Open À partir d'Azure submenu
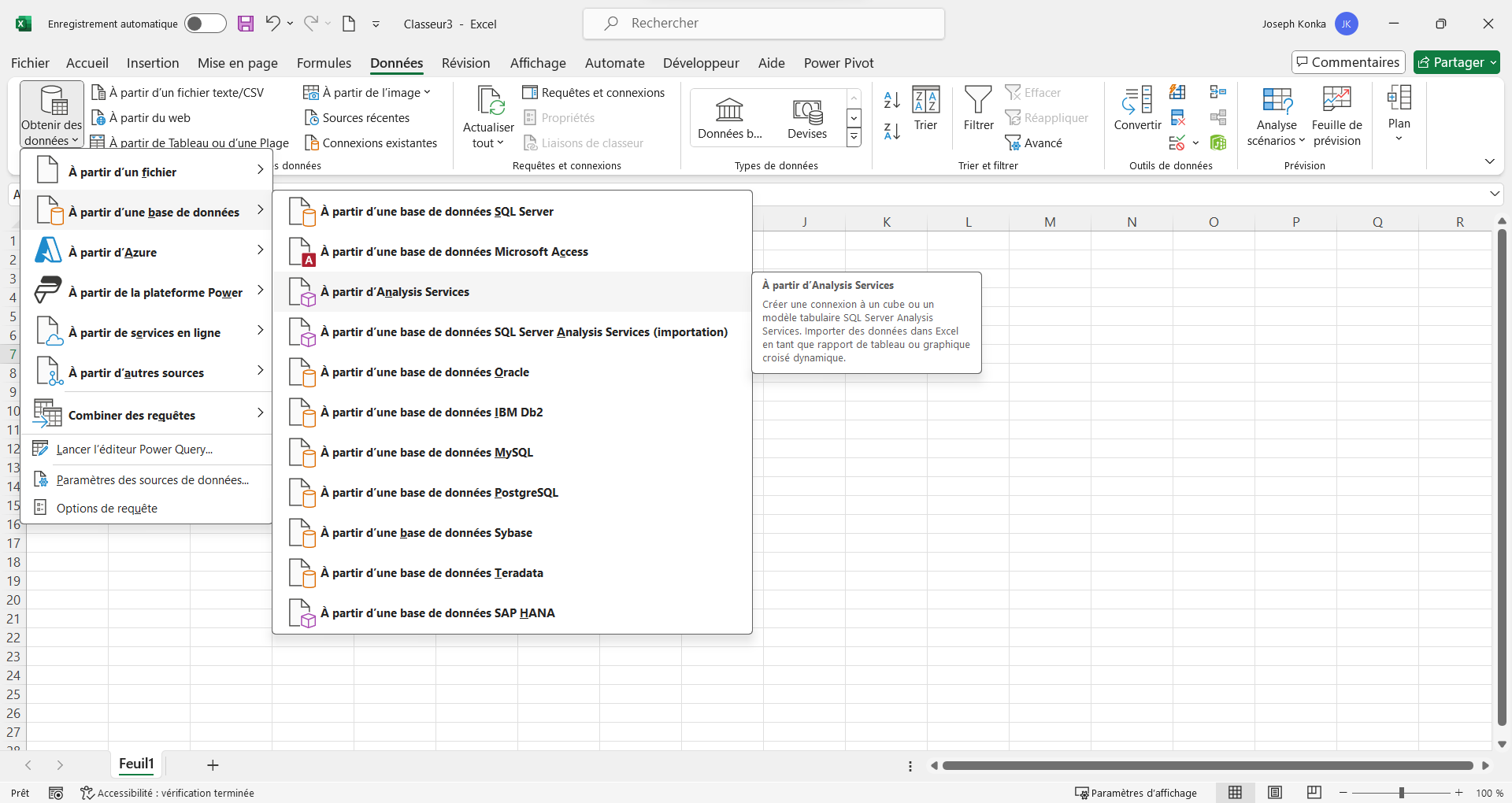 146,252
